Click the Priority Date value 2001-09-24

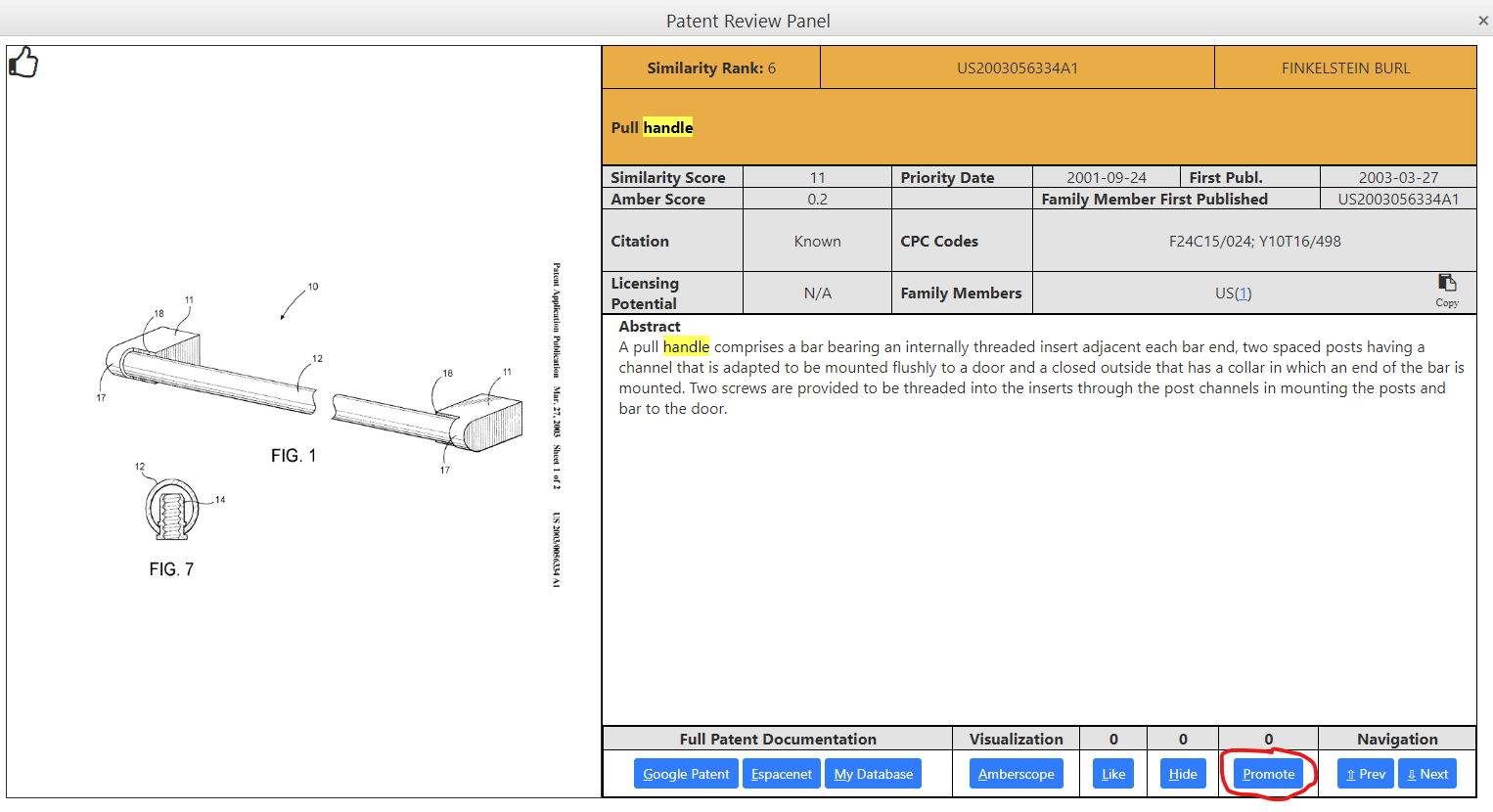pyautogui.click(x=1107, y=177)
